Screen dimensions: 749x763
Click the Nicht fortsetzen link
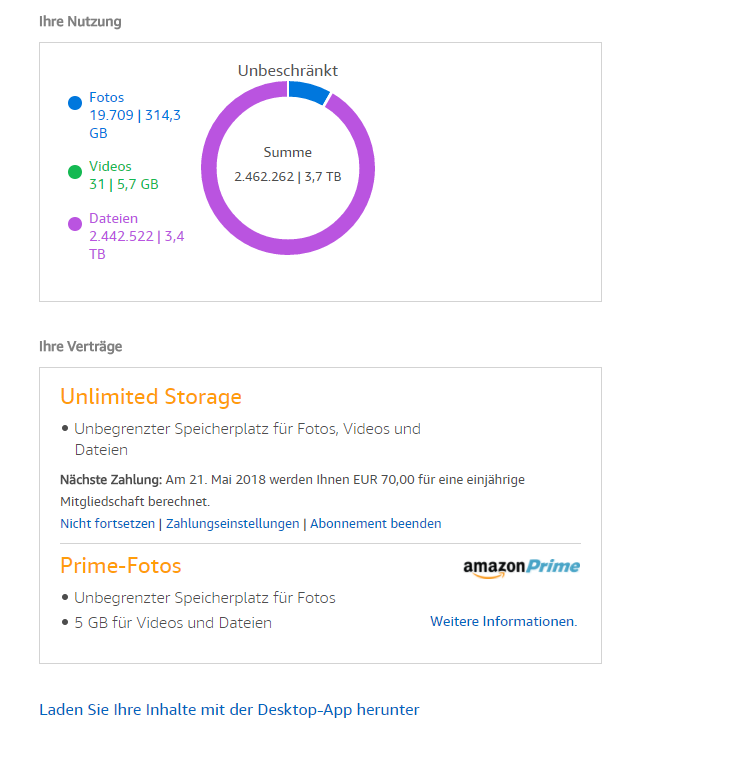[107, 524]
